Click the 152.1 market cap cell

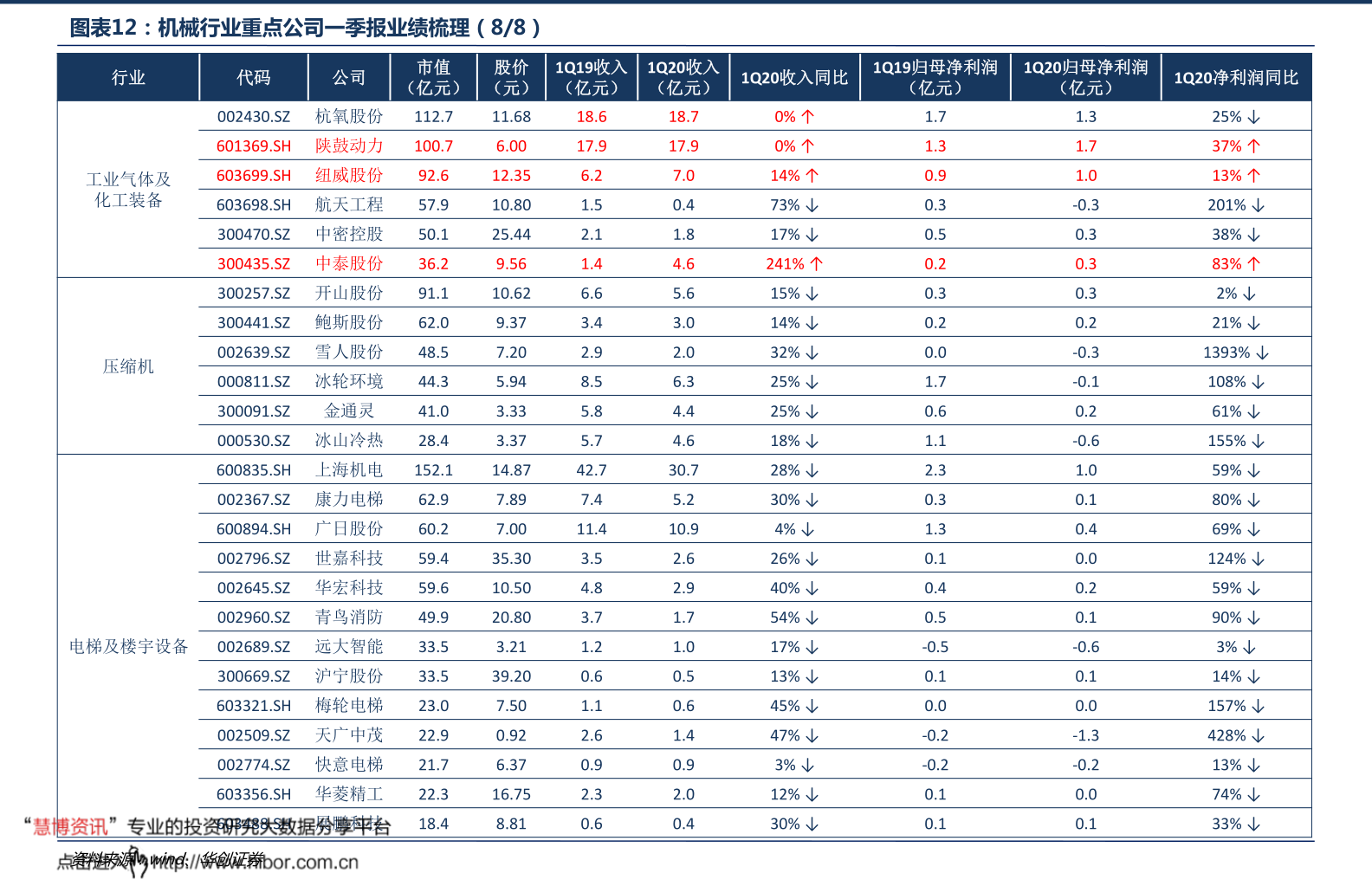[433, 470]
